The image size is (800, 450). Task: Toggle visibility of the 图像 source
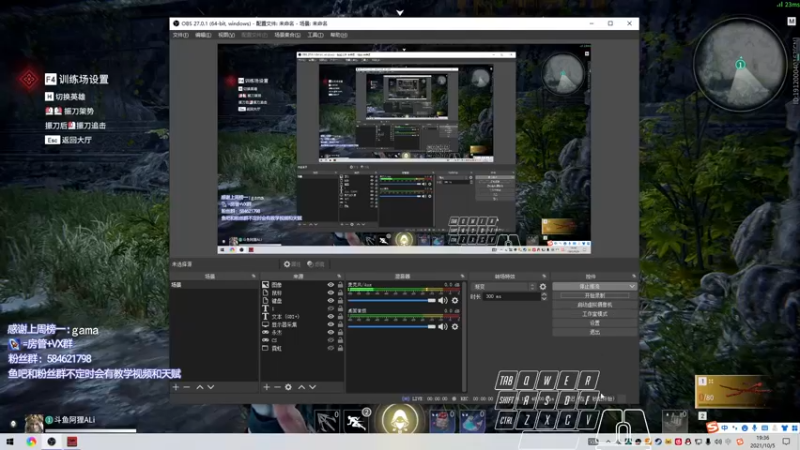(x=331, y=285)
